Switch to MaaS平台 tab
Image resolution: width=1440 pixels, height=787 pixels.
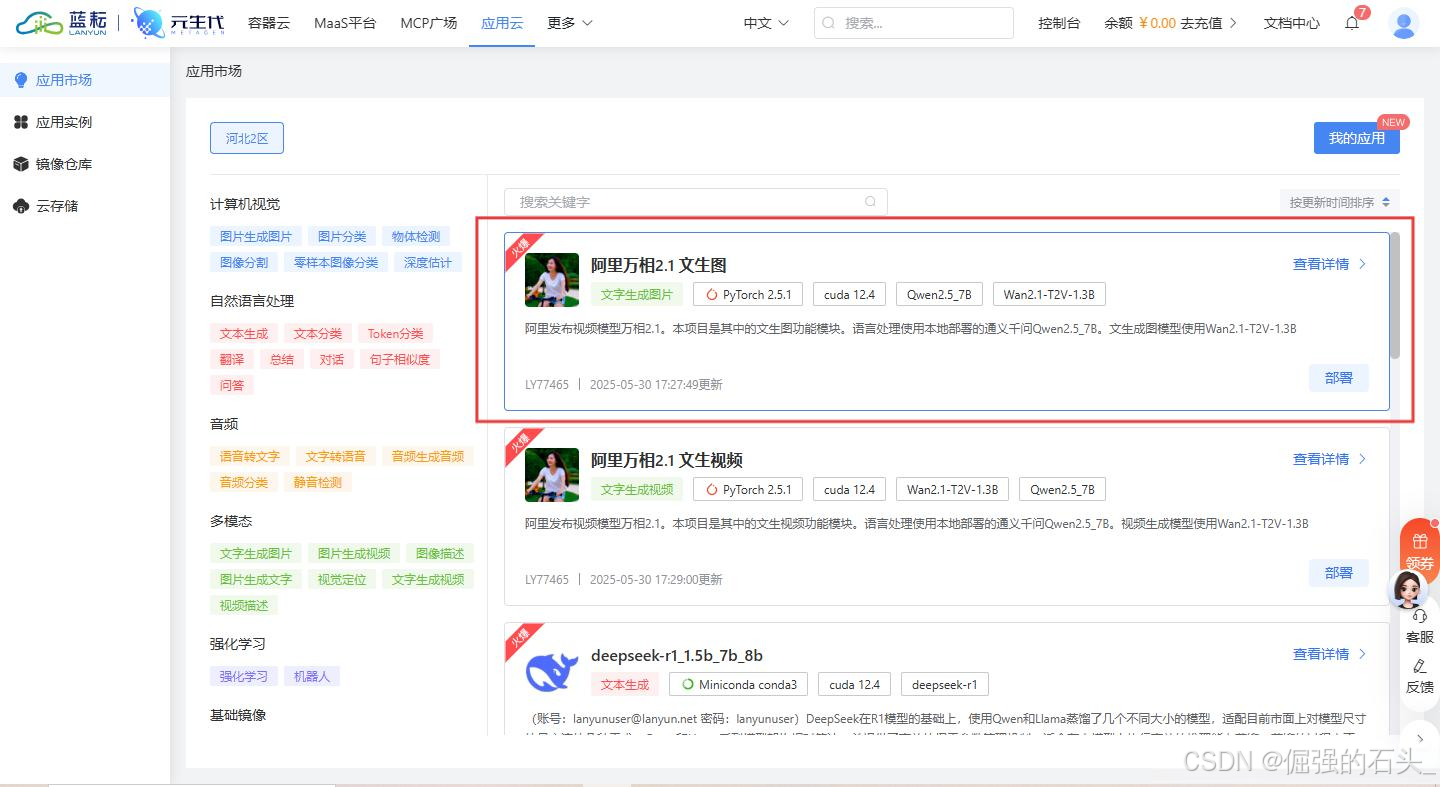tap(345, 23)
